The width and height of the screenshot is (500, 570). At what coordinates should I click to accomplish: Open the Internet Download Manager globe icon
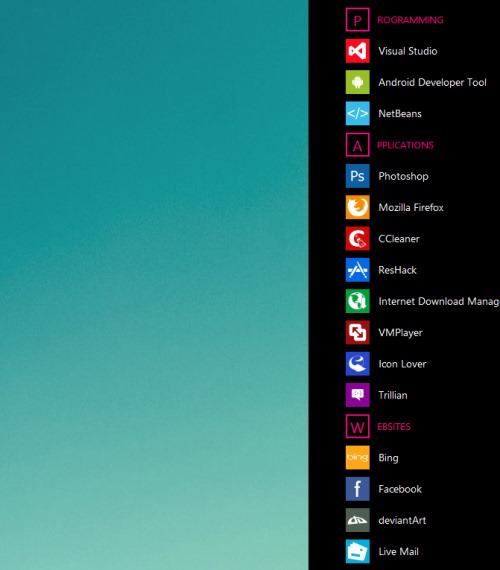tap(357, 301)
